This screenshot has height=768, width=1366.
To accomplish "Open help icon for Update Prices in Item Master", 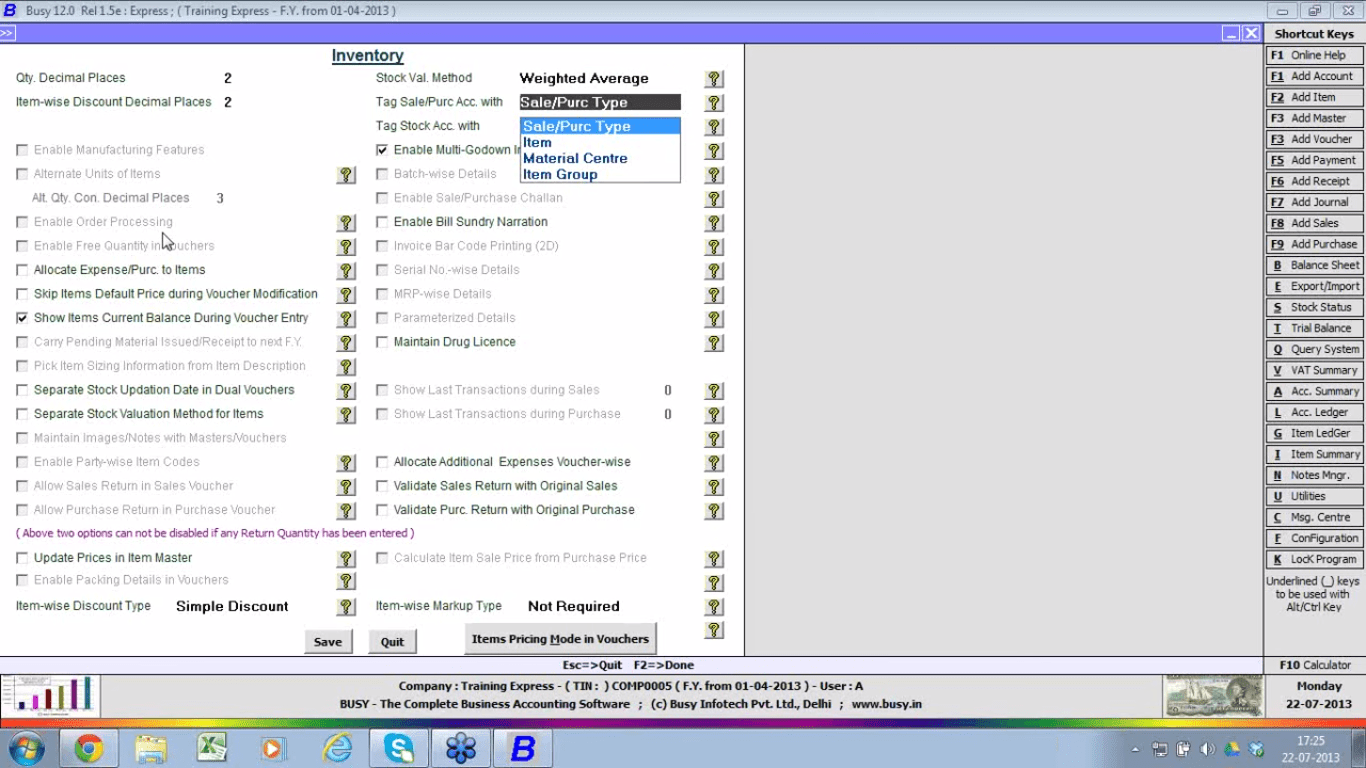I will point(346,559).
